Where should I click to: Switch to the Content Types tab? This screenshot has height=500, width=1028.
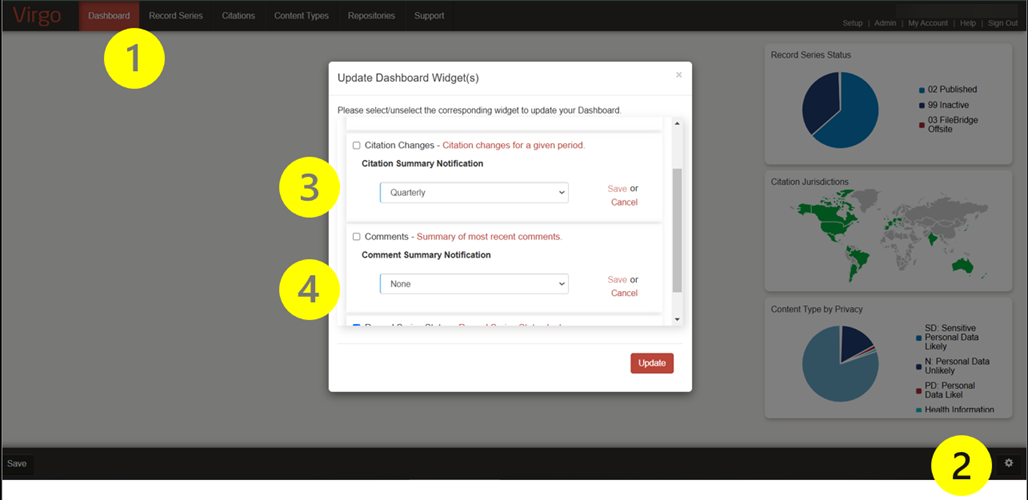[x=301, y=16]
